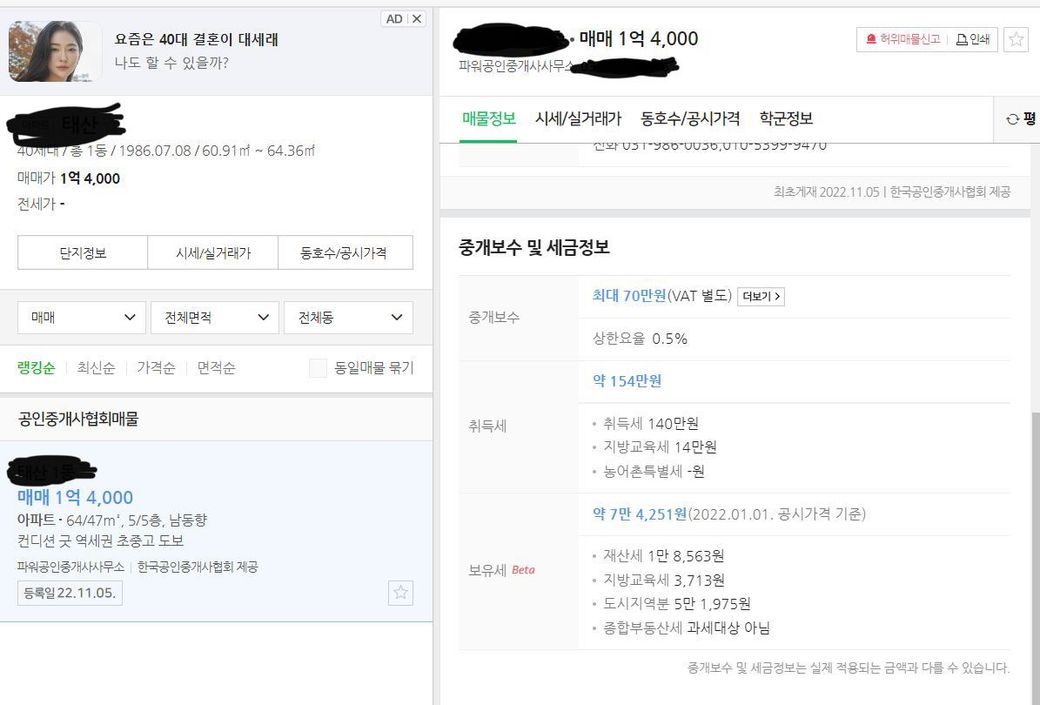The image size is (1040, 705).
Task: Click the 허위매물신고 report button
Action: [x=901, y=40]
